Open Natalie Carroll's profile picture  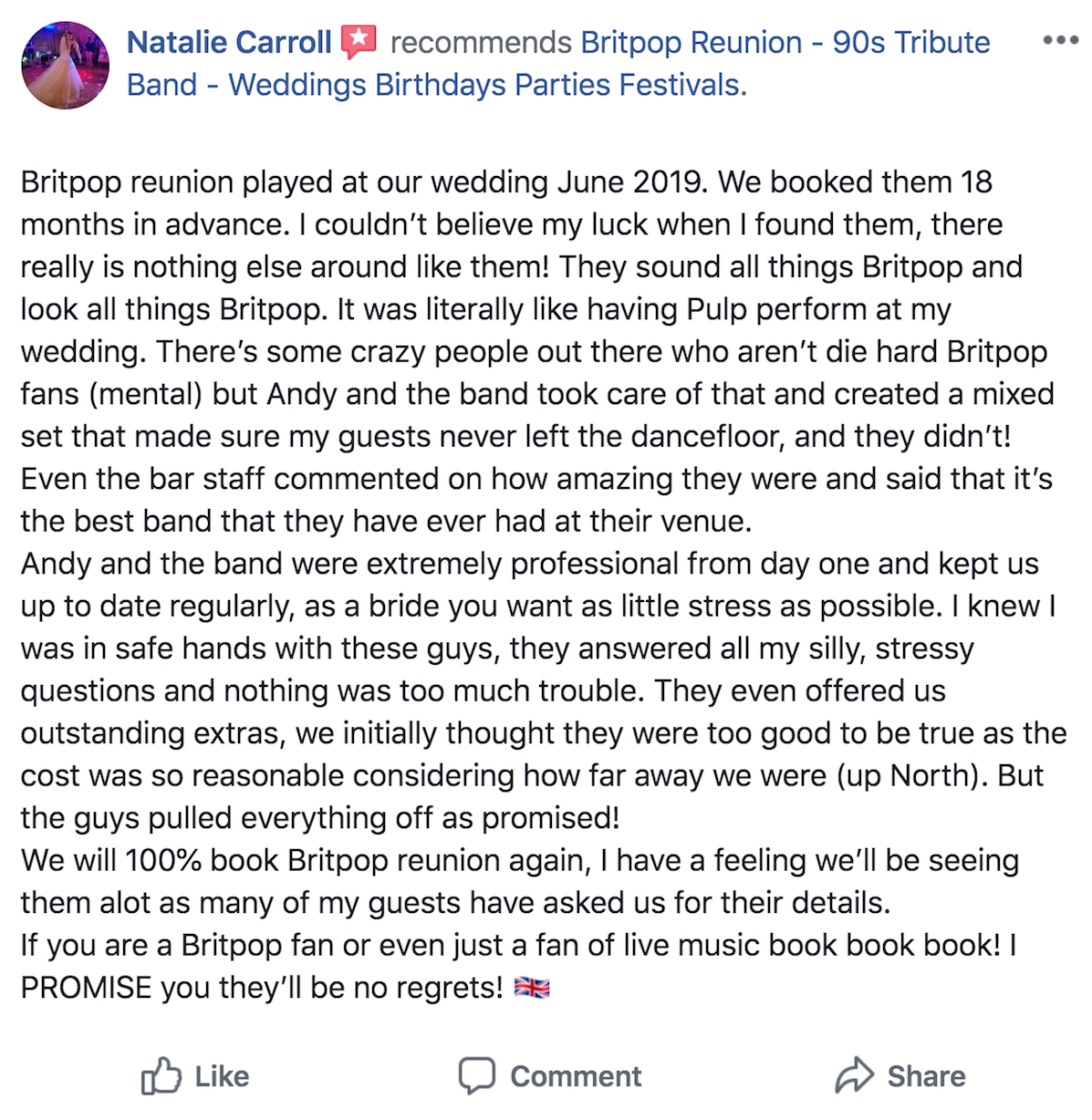tap(65, 66)
